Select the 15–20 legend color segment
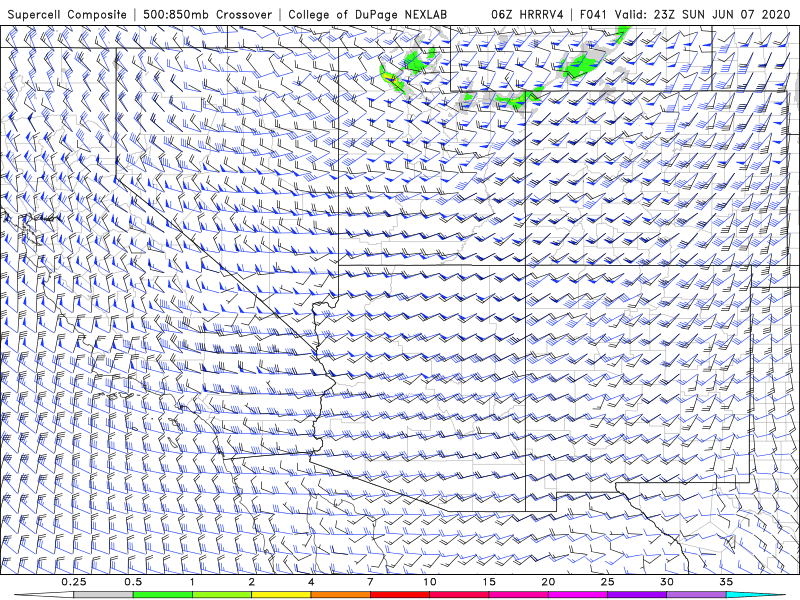 pos(518,595)
